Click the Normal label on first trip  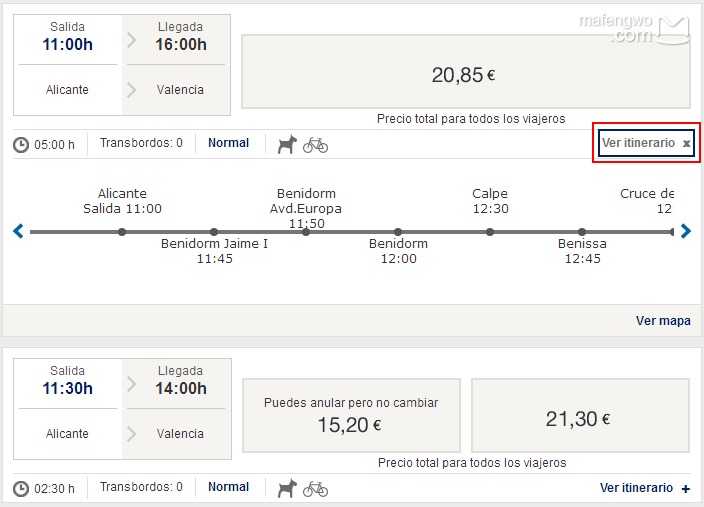point(228,143)
